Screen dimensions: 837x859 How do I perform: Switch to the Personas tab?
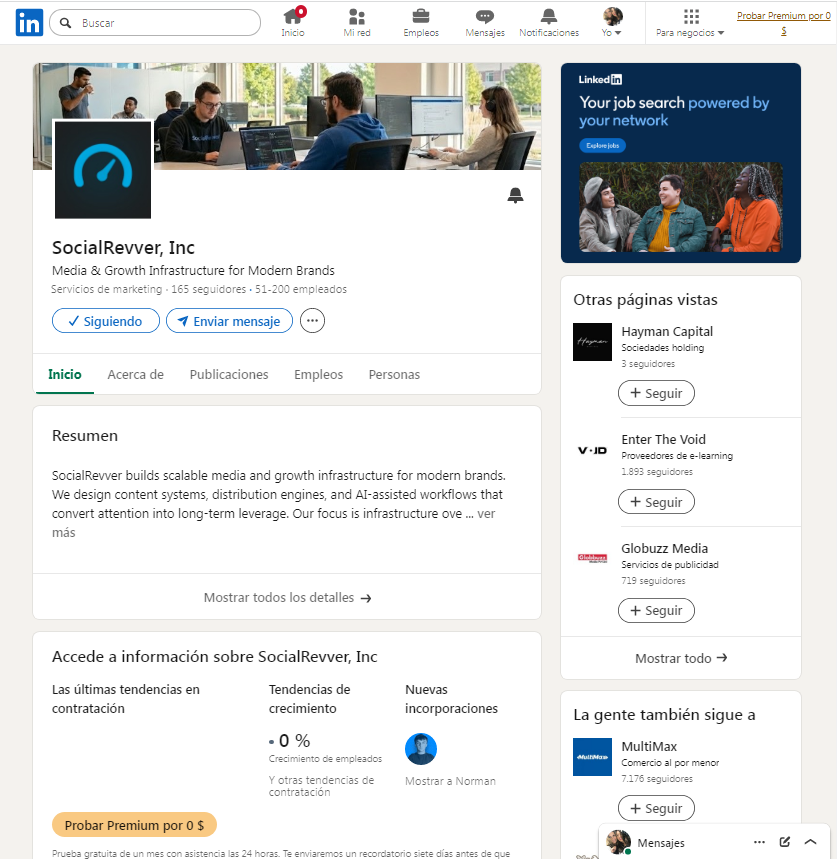(394, 375)
